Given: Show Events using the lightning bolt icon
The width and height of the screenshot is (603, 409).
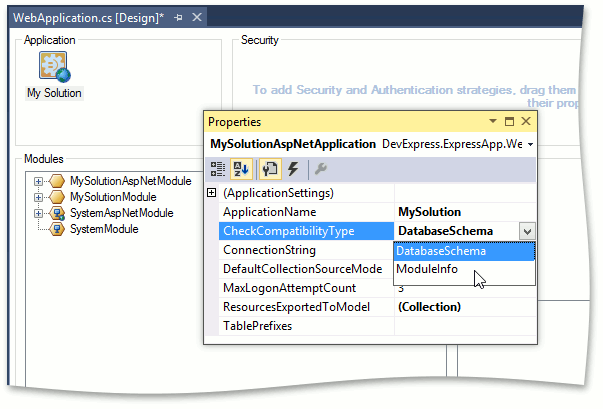Looking at the screenshot, I should pos(293,169).
